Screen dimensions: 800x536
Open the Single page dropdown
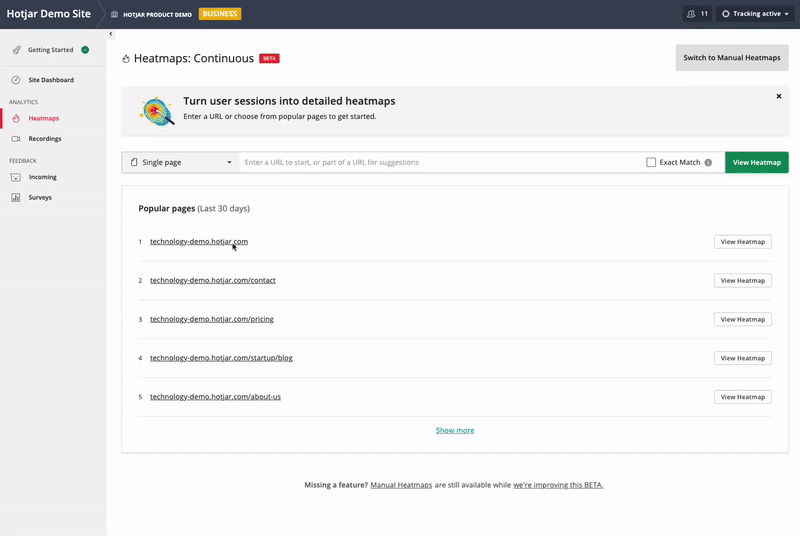(181, 162)
